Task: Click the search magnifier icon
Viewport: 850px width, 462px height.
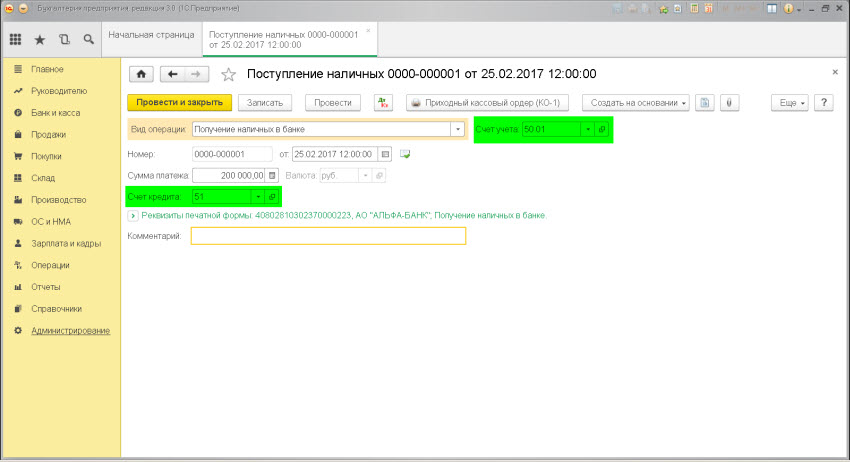Action: tap(88, 40)
